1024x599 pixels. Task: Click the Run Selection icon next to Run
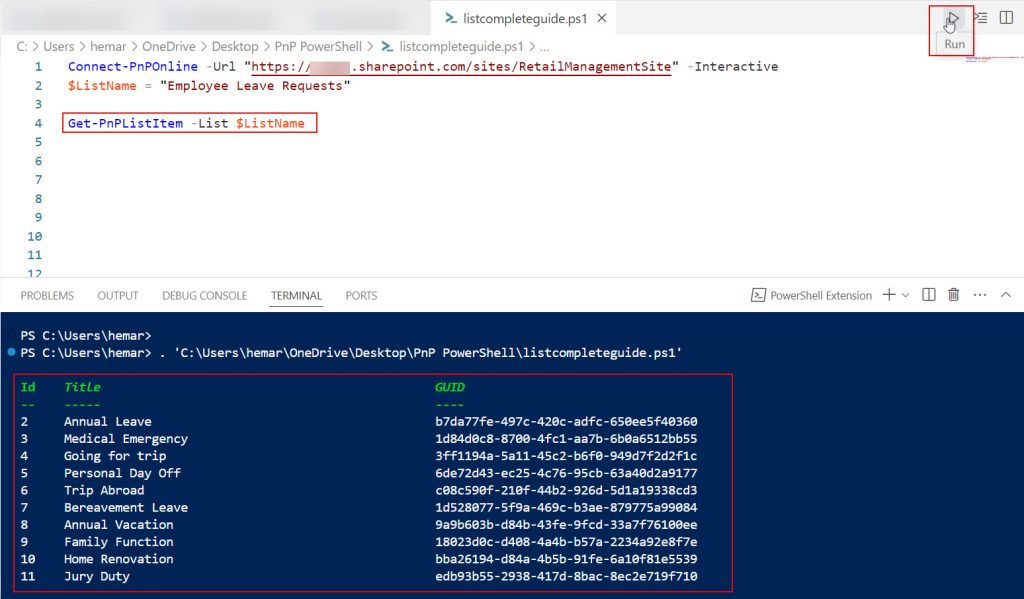981,18
